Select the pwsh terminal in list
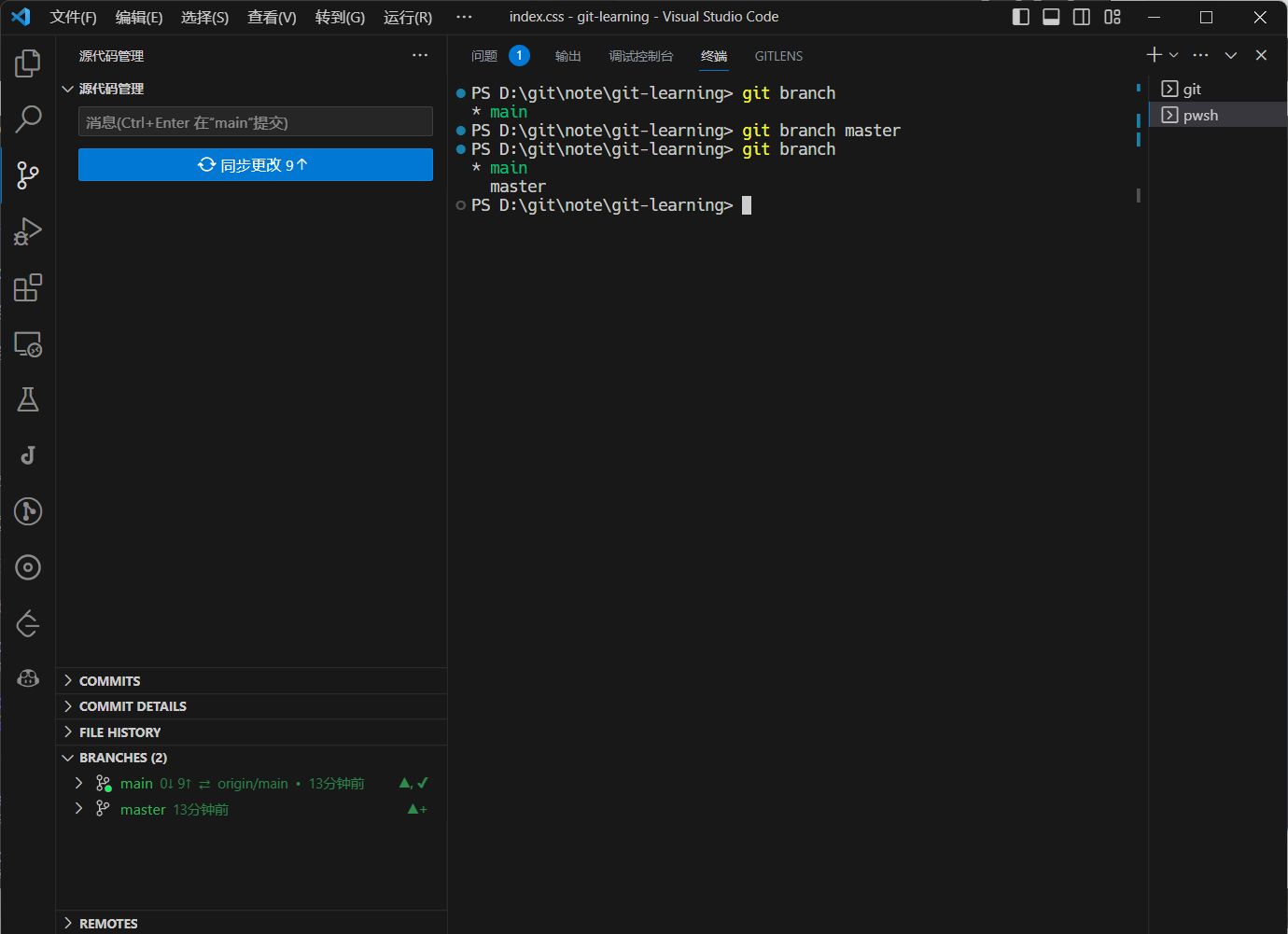 click(x=1200, y=115)
